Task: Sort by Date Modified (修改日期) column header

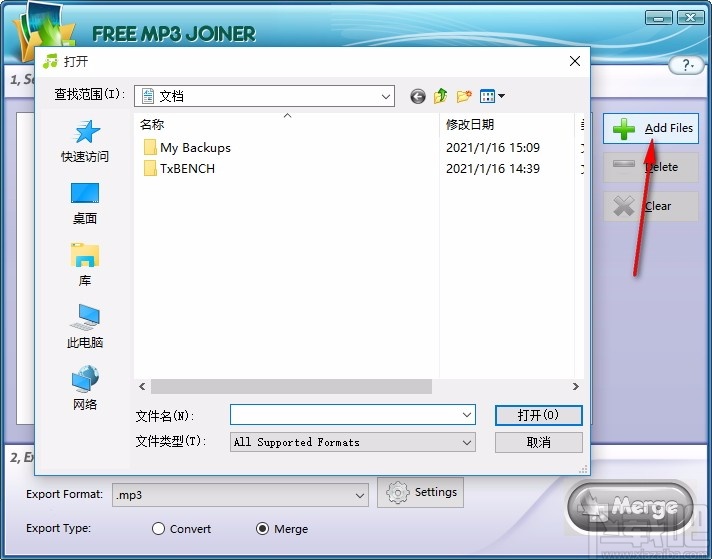Action: pyautogui.click(x=507, y=124)
